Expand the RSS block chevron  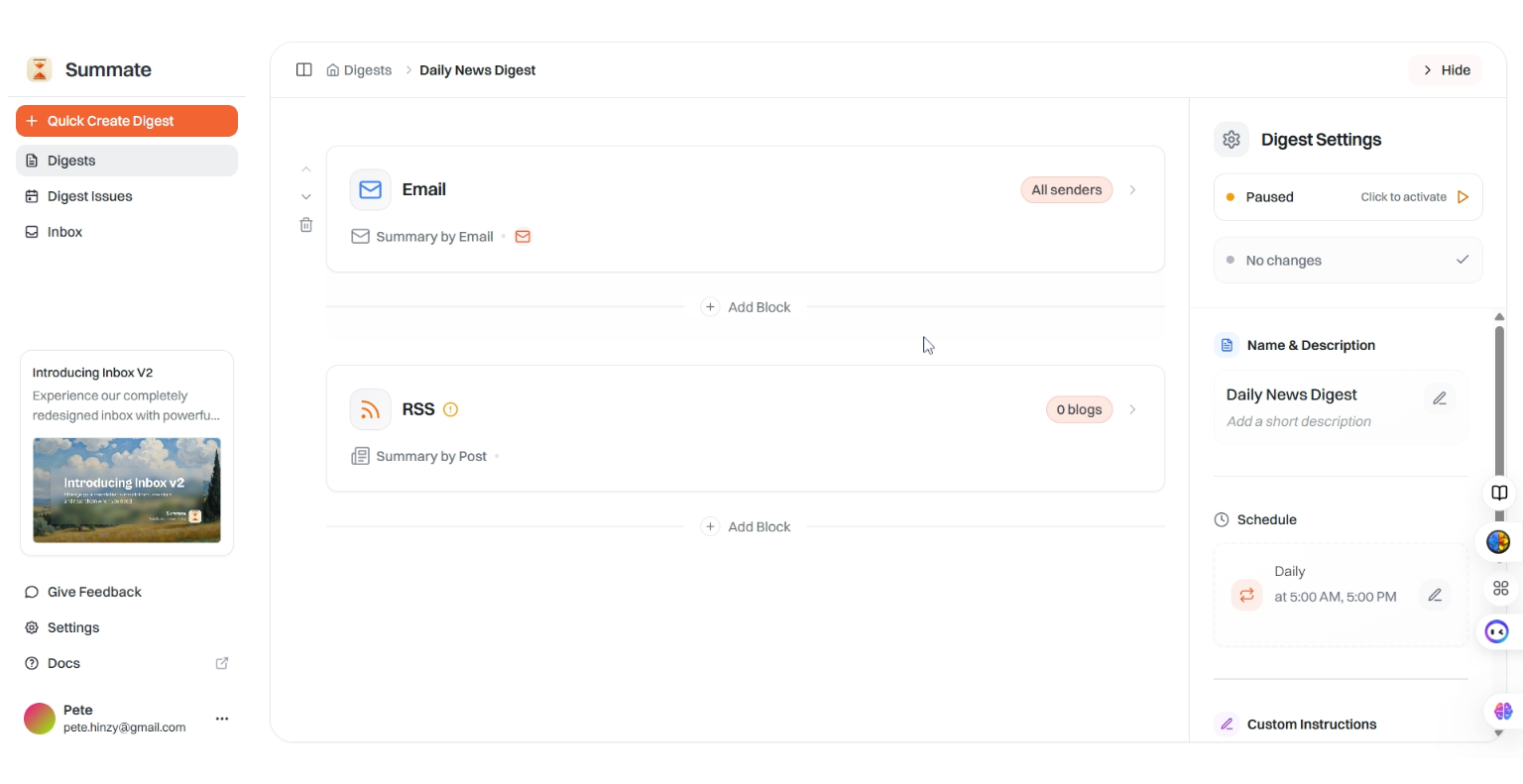[x=1132, y=409]
